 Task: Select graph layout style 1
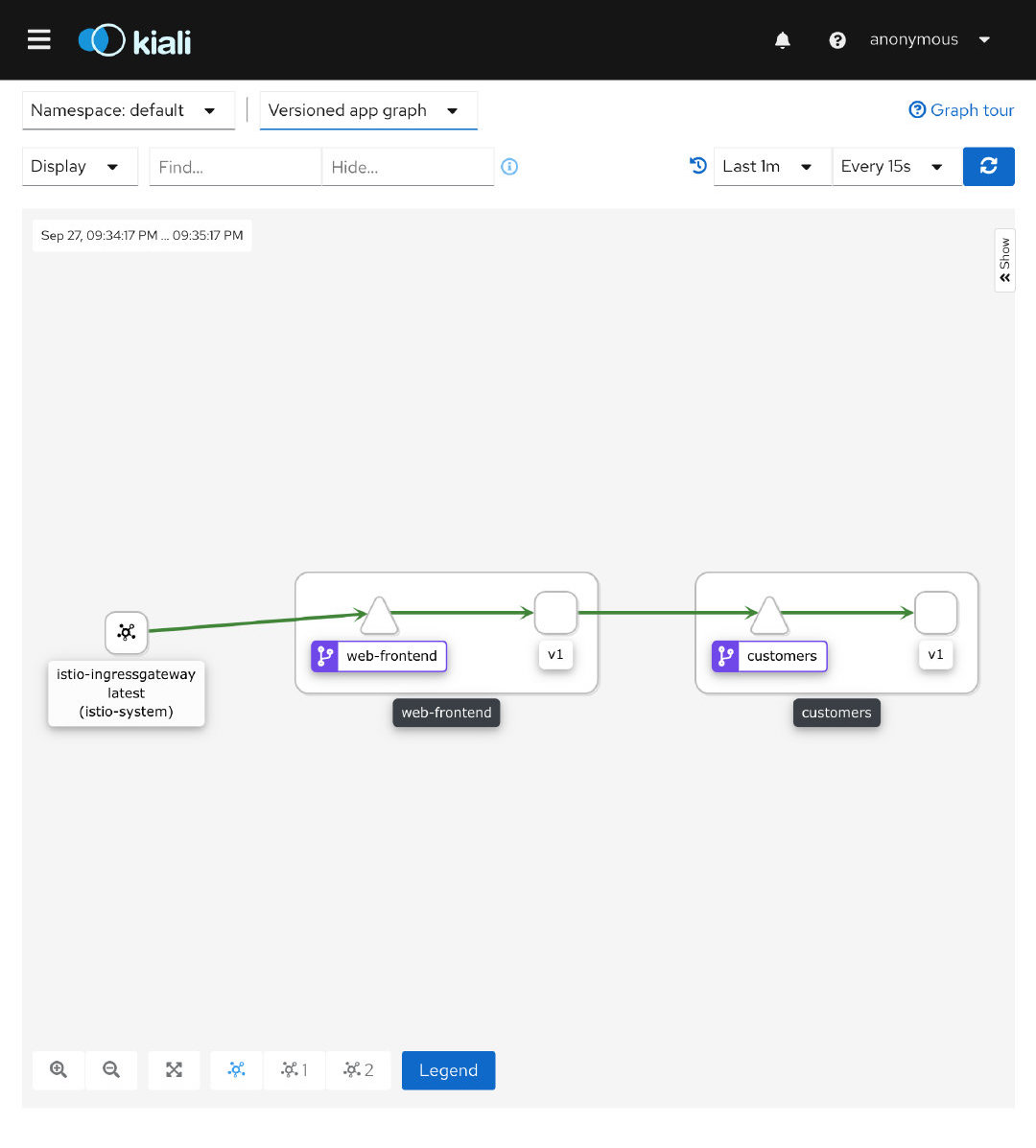(x=294, y=1070)
